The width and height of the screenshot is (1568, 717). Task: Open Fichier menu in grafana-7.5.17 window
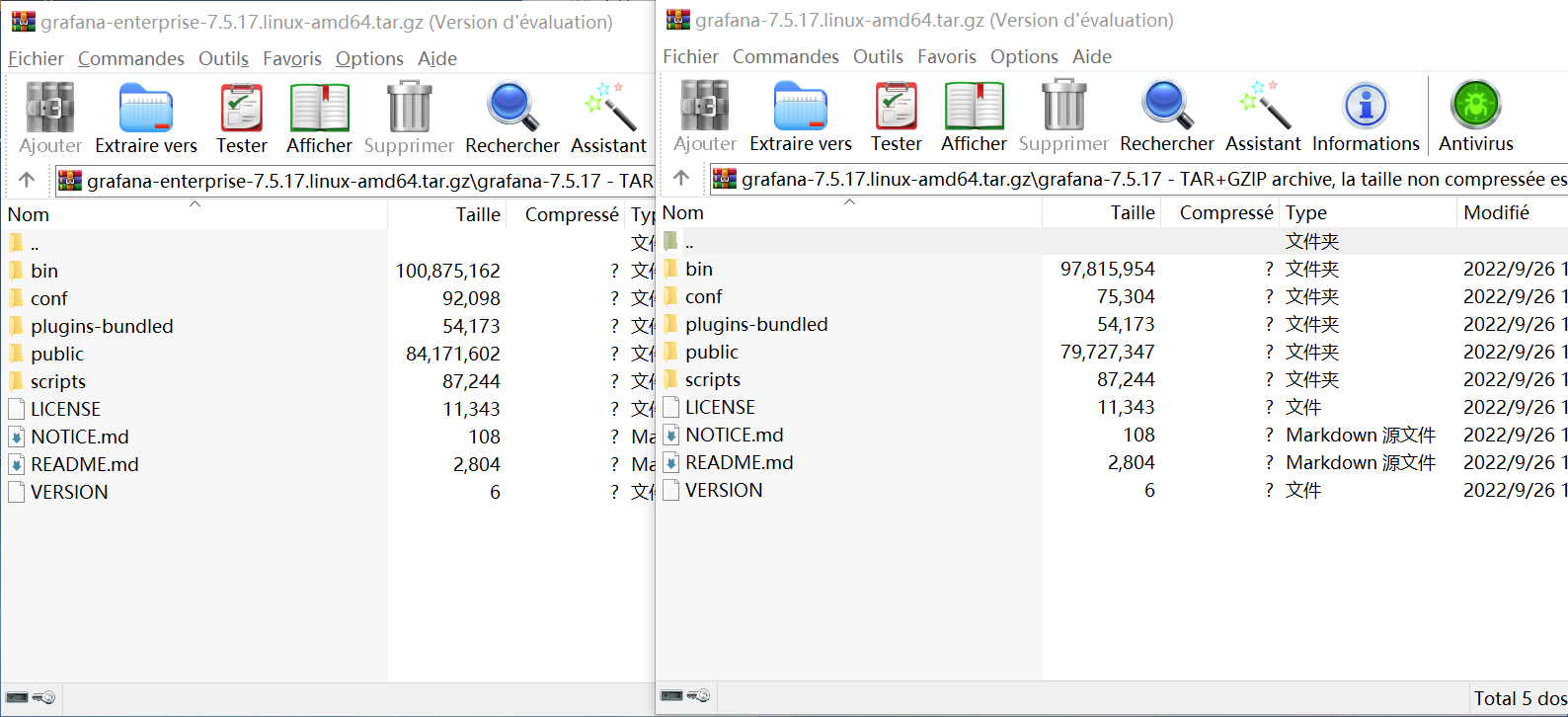[690, 56]
